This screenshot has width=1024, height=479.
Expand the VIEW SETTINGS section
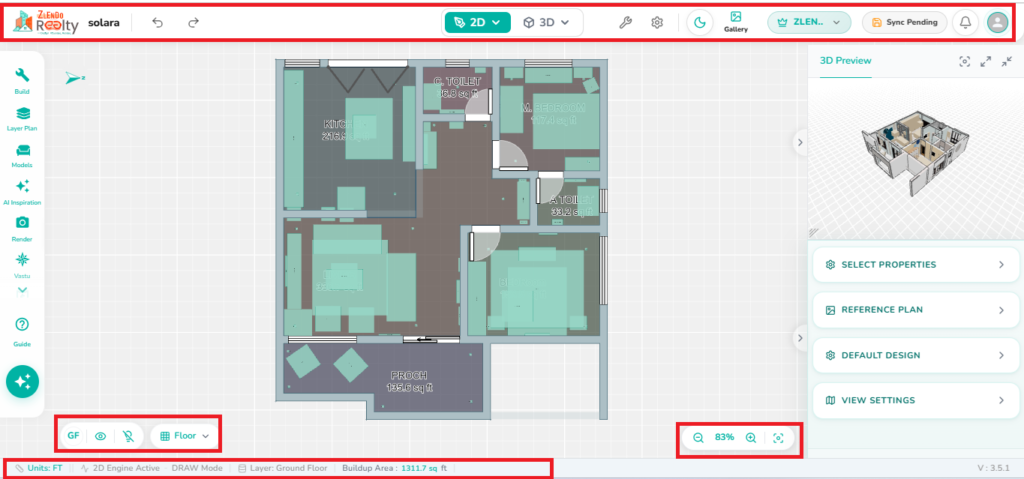916,400
